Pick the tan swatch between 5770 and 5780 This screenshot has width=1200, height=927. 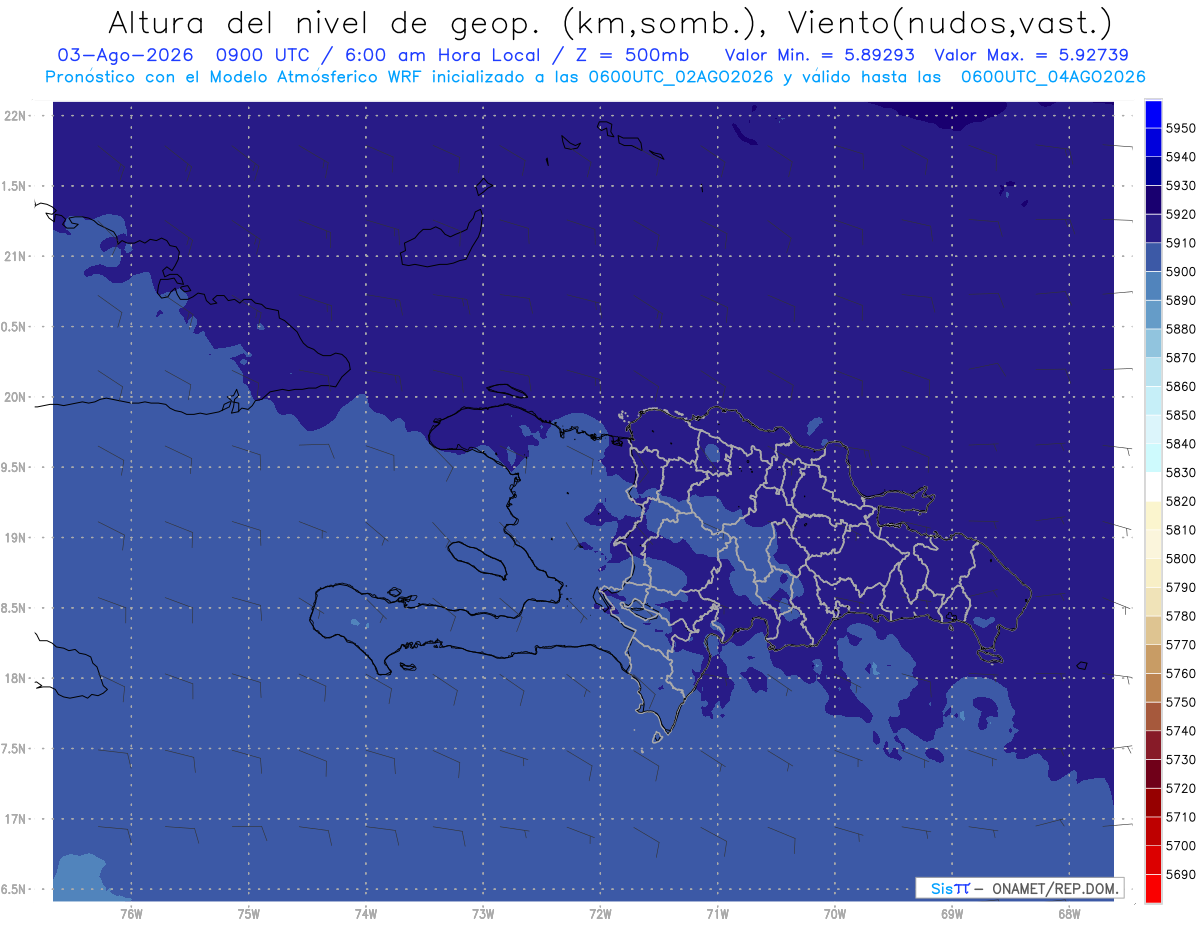tap(1153, 630)
